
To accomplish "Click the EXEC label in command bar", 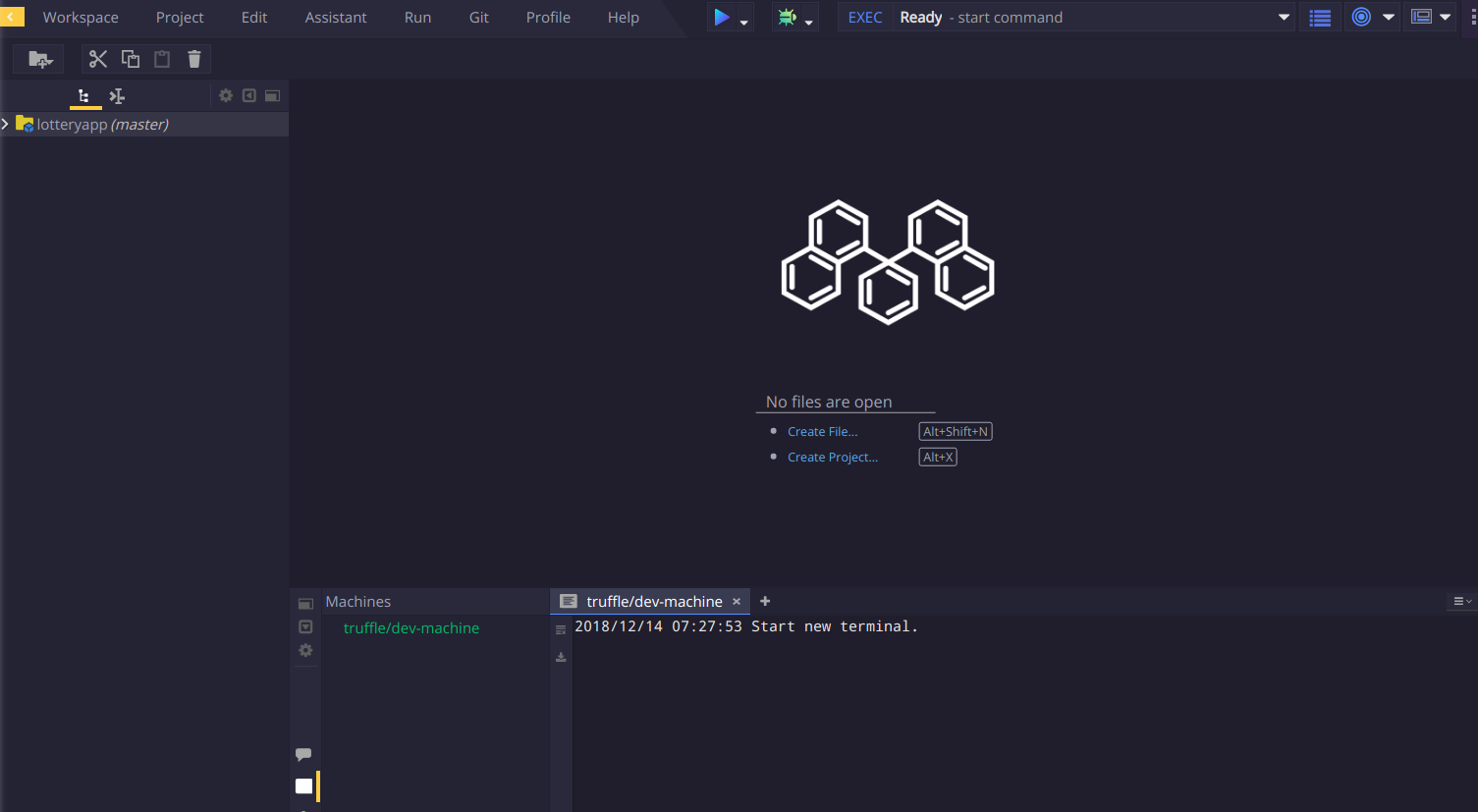I will [x=865, y=18].
